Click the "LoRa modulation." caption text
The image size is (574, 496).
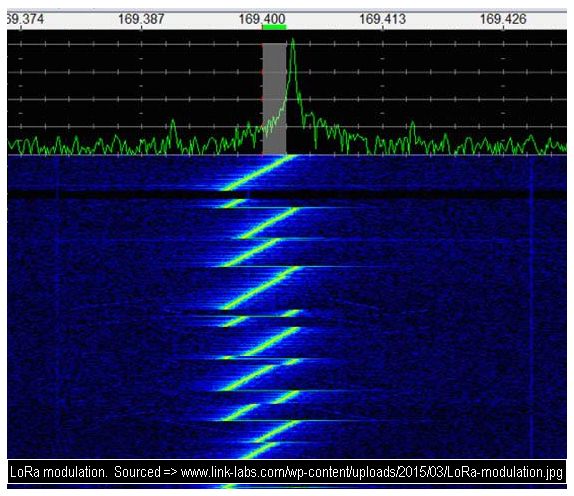59,472
